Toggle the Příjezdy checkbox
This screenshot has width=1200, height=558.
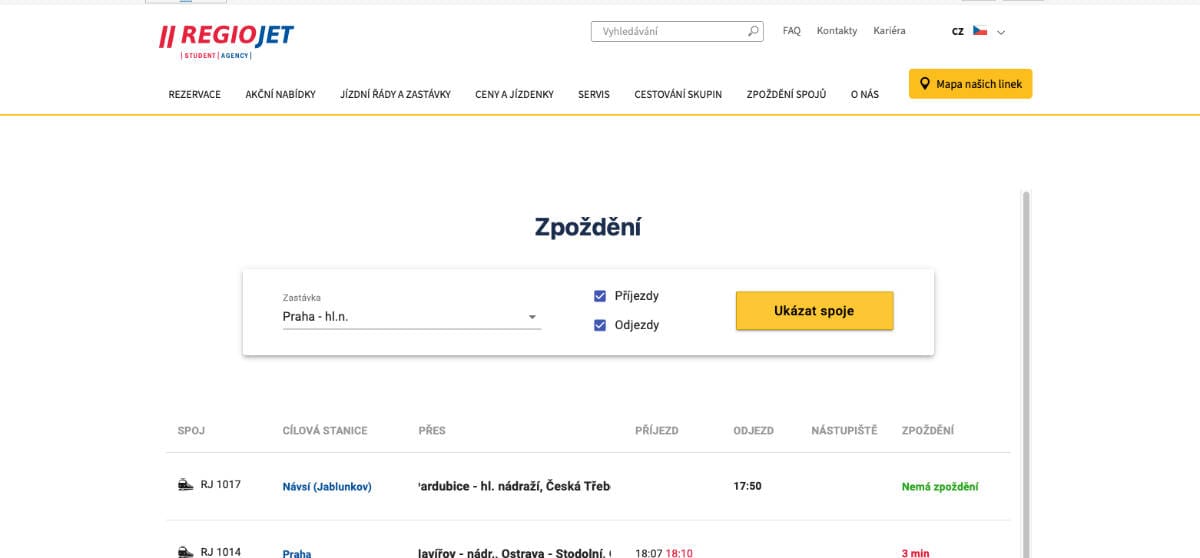pos(600,296)
